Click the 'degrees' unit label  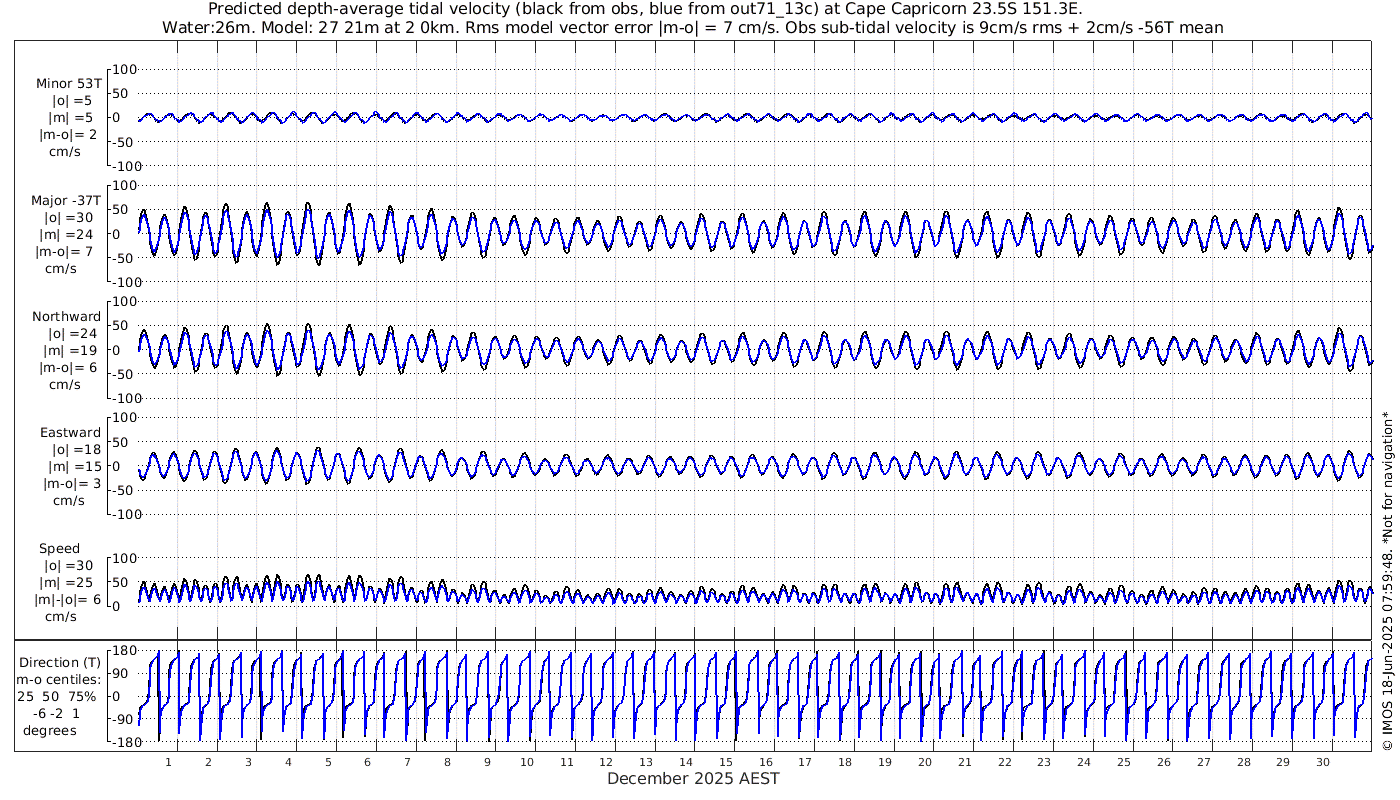(51, 730)
